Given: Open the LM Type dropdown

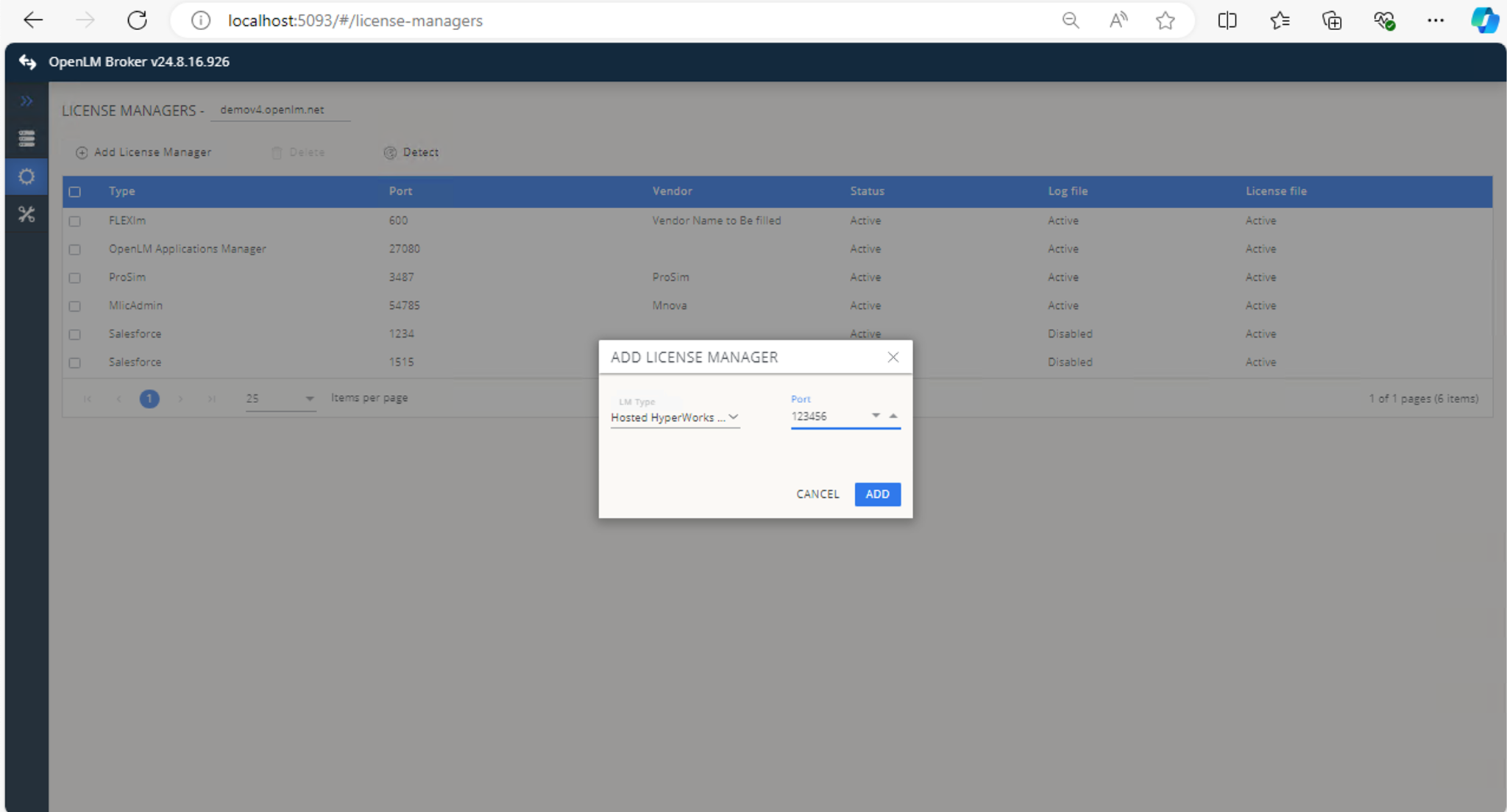Looking at the screenshot, I should 674,417.
